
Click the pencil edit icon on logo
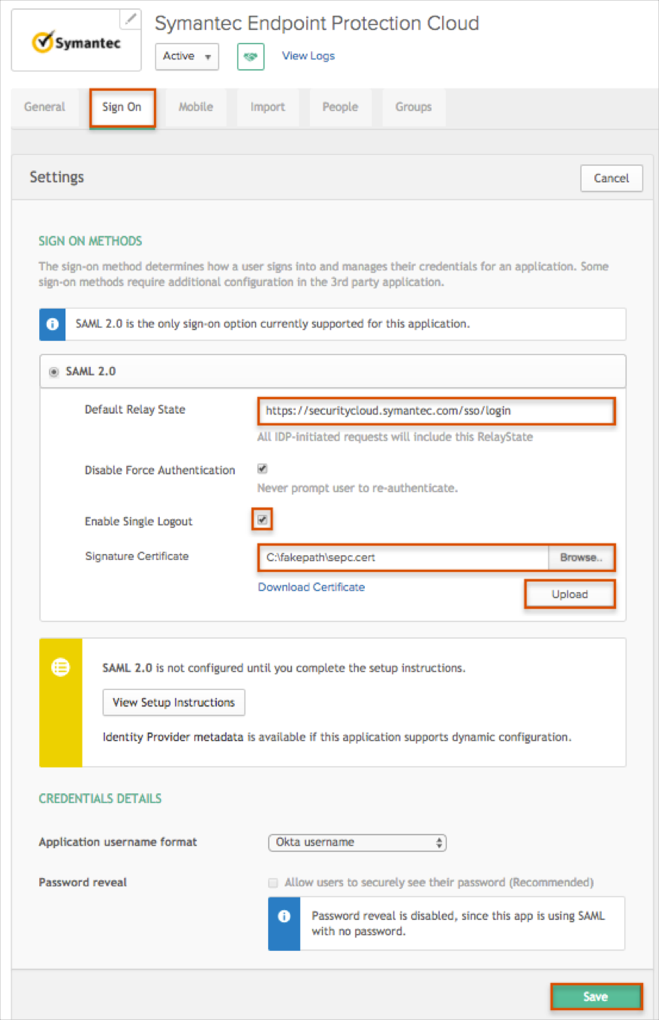(130, 19)
